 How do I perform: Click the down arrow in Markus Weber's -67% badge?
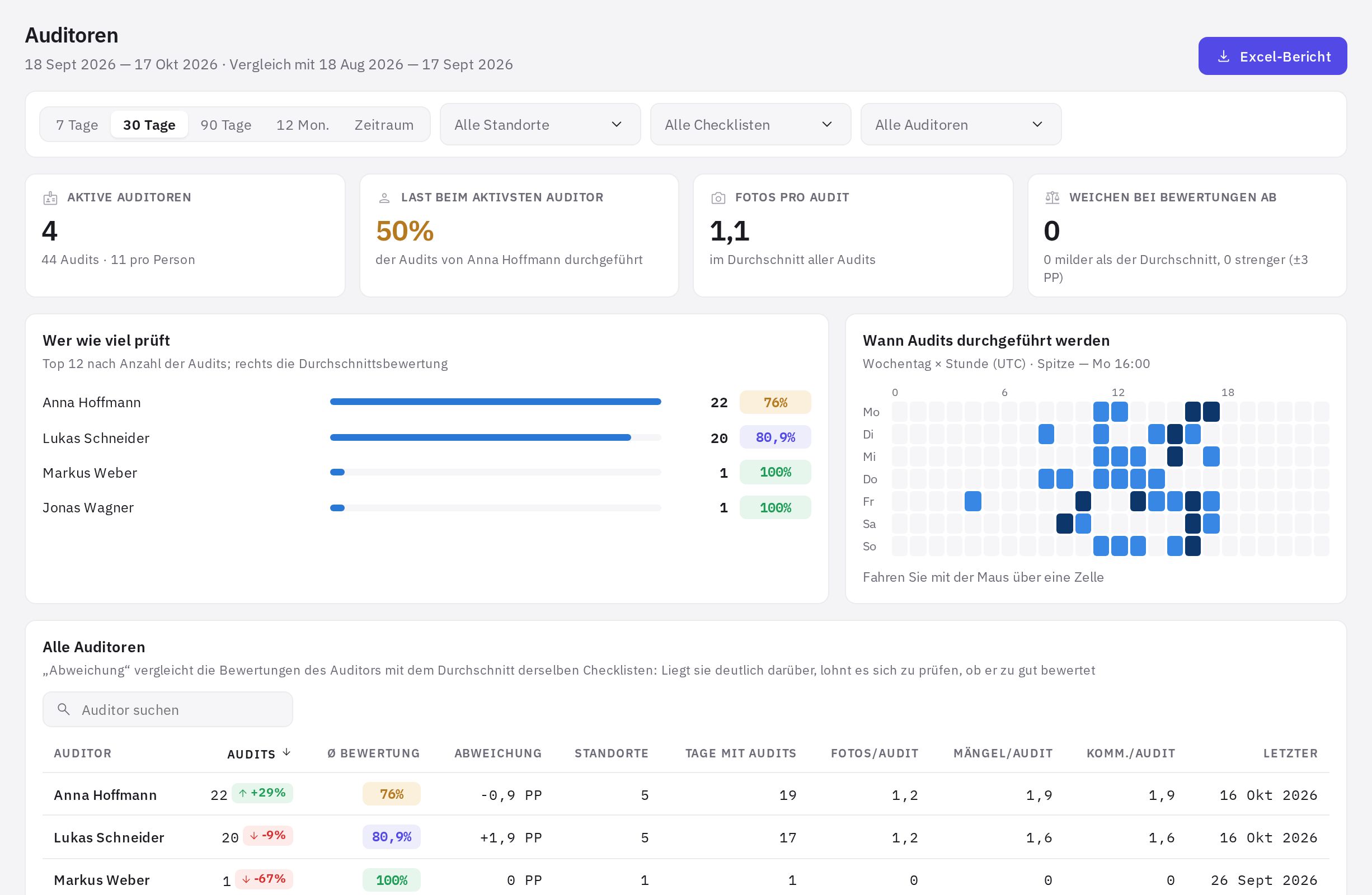click(246, 879)
